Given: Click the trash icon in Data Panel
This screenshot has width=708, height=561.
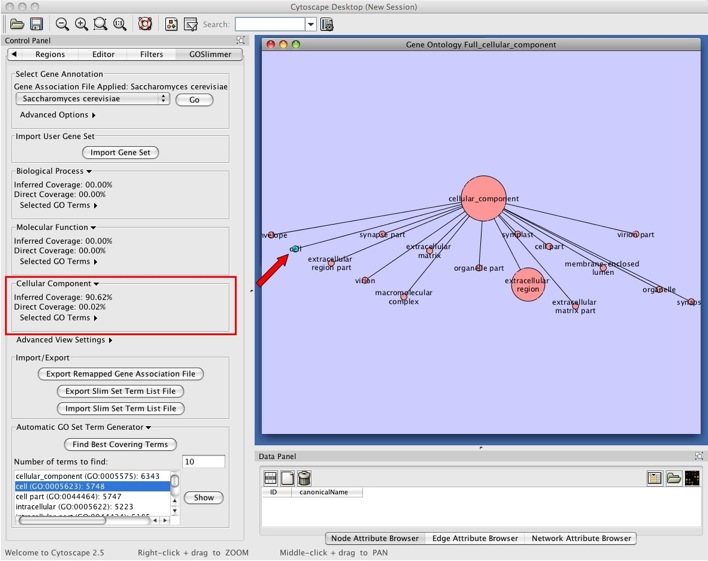Looking at the screenshot, I should [x=304, y=478].
